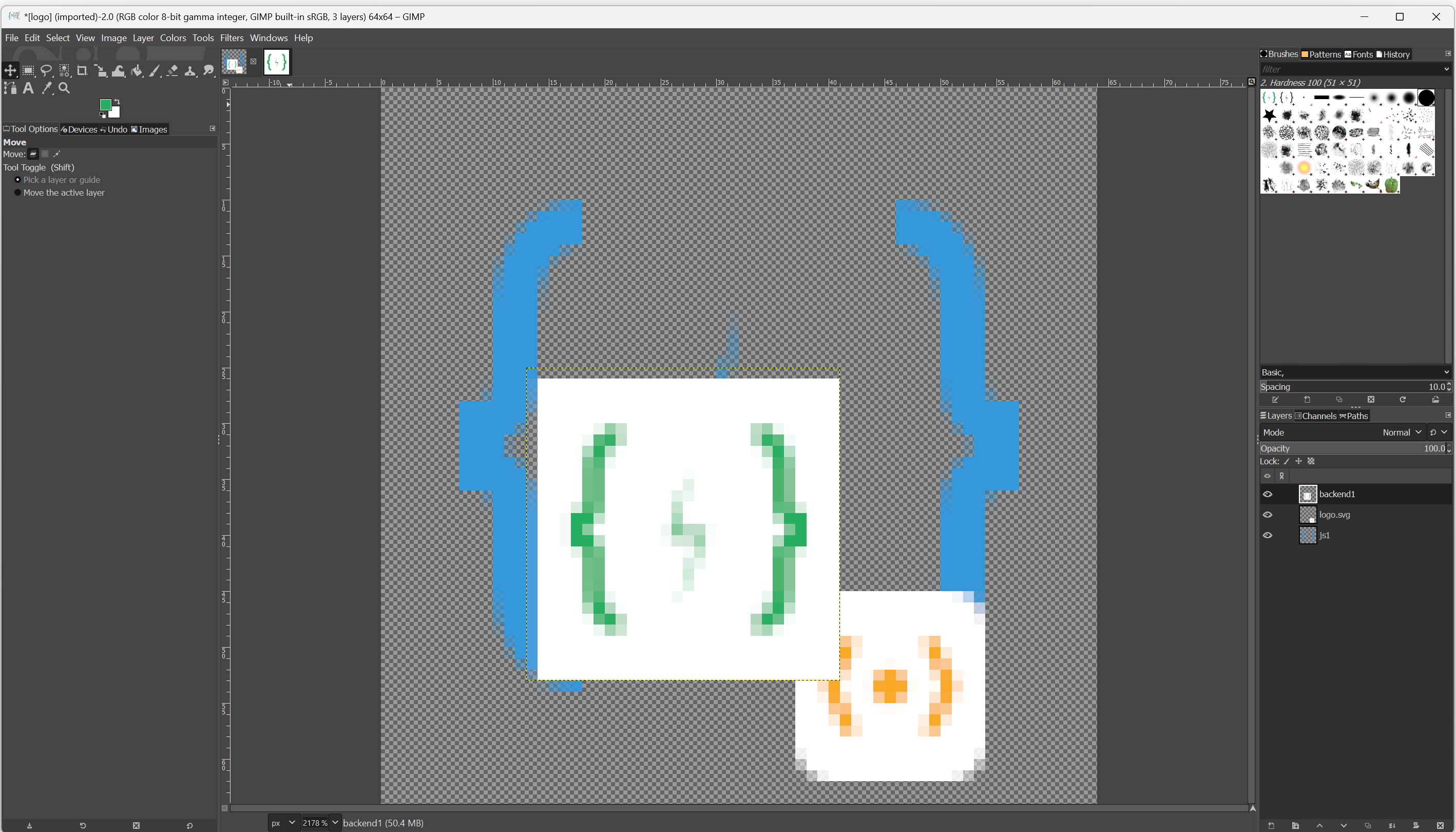Select the Eraser tool
The width and height of the screenshot is (1456, 832).
pos(173,70)
